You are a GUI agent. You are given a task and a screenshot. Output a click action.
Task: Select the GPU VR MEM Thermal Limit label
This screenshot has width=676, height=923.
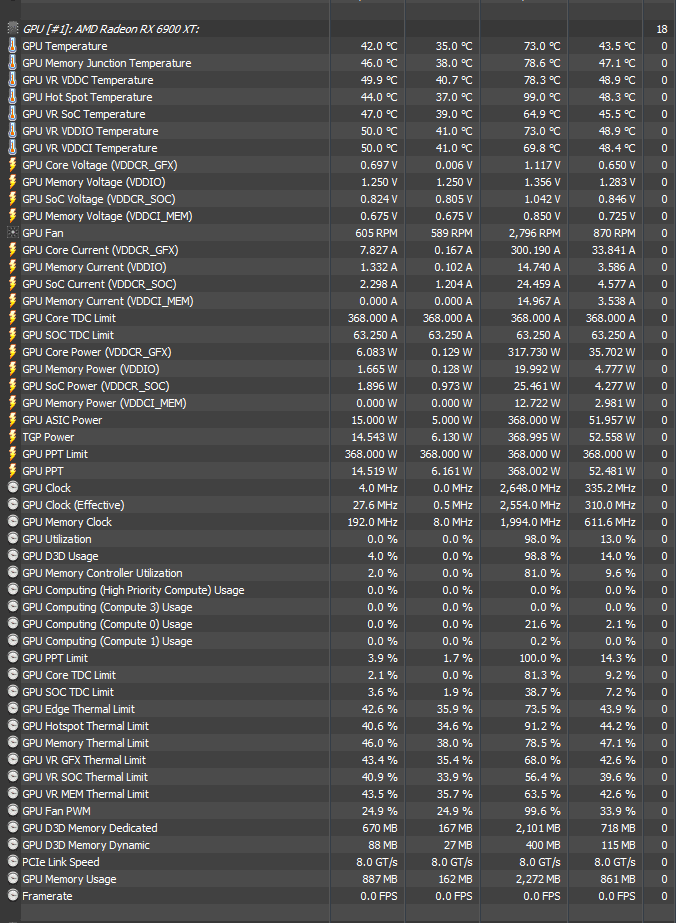(x=85, y=794)
